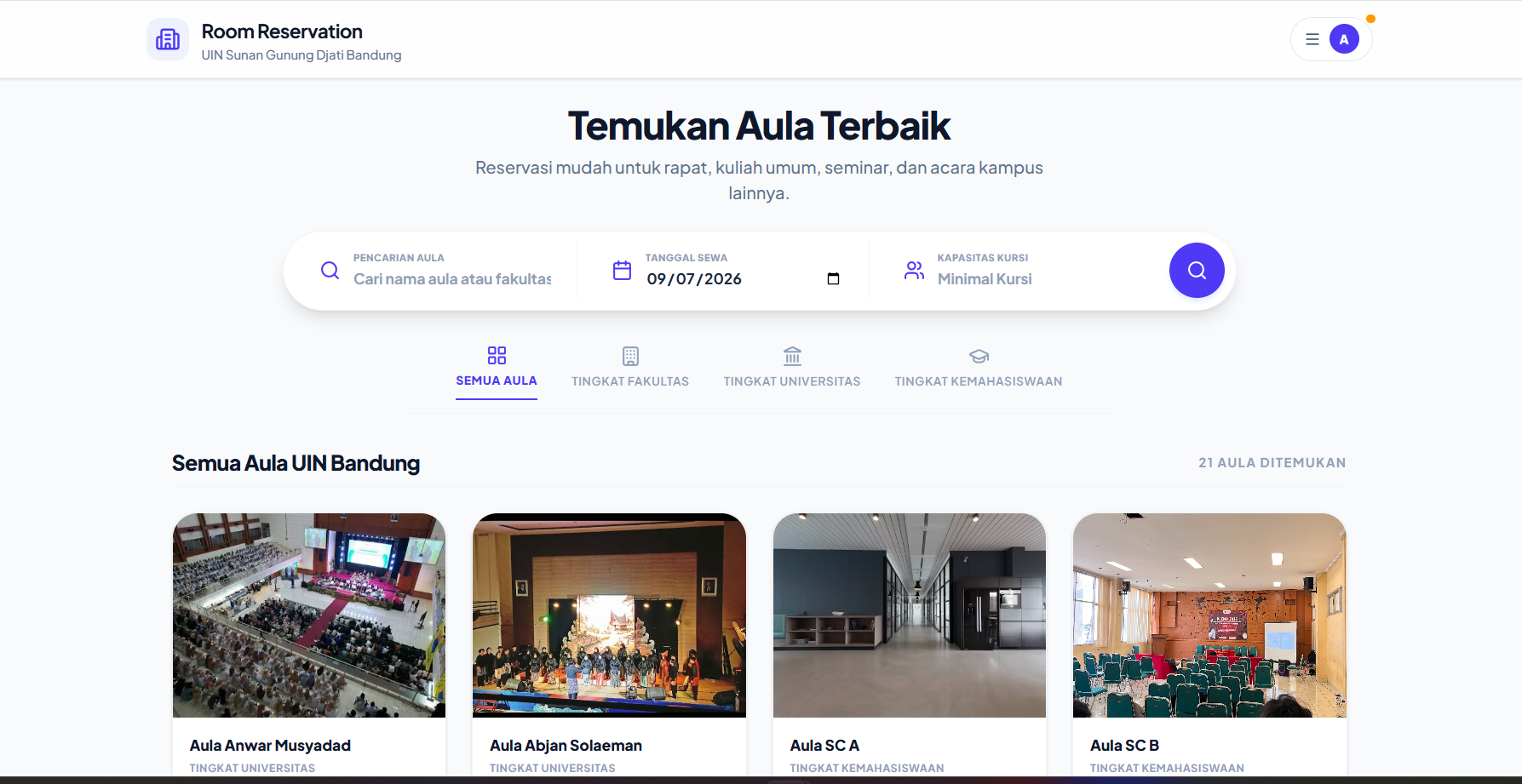
Task: Click the Aula SC A title
Action: pos(824,746)
